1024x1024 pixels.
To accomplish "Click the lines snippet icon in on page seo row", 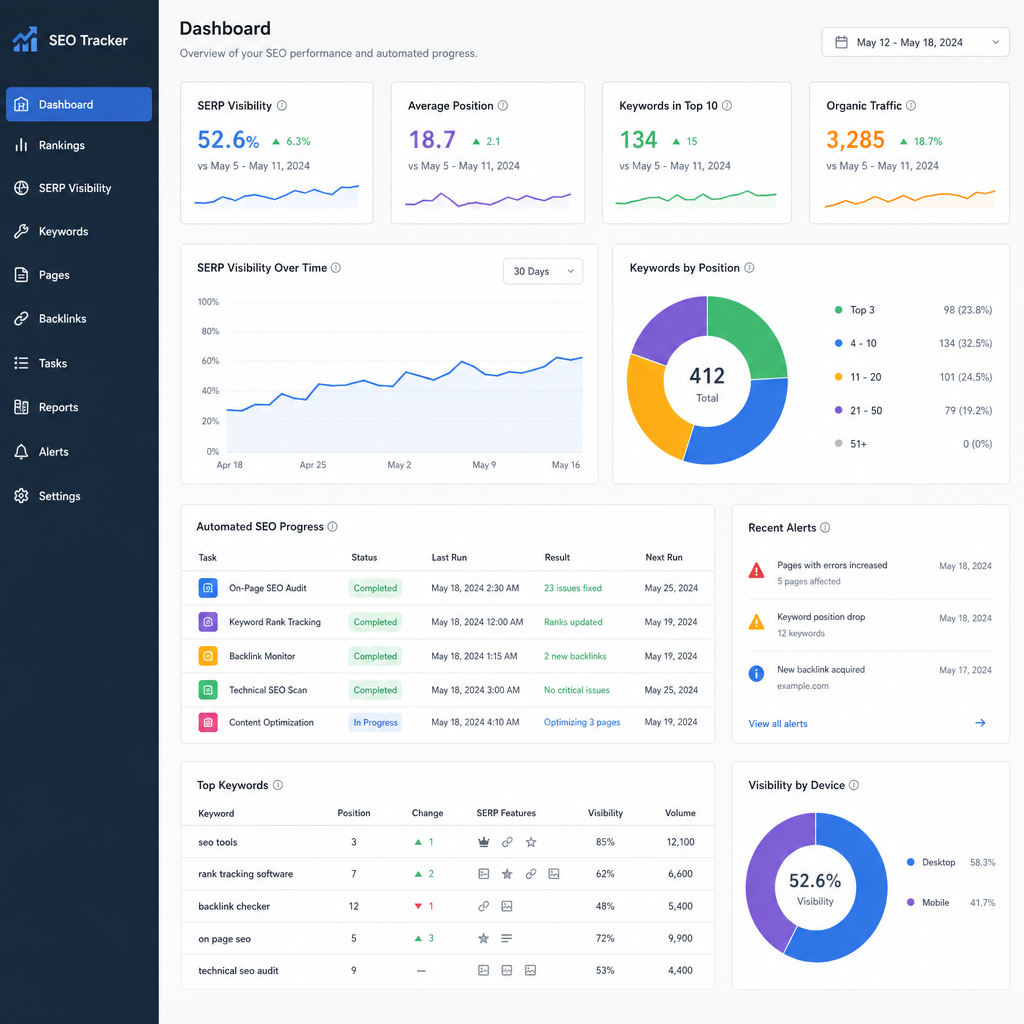I will [507, 938].
